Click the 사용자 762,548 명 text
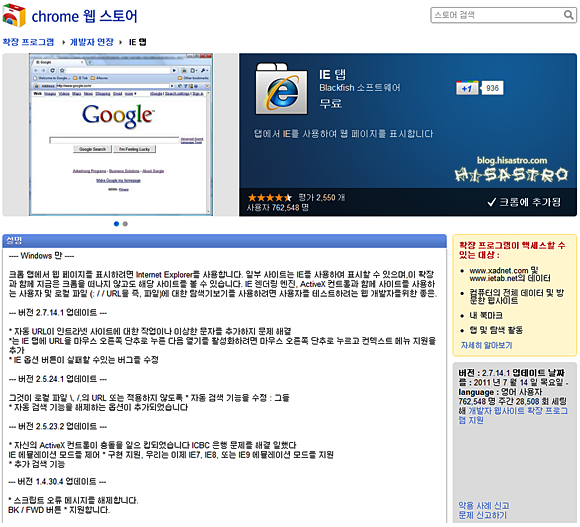This screenshot has height=527, width=580. 278,207
